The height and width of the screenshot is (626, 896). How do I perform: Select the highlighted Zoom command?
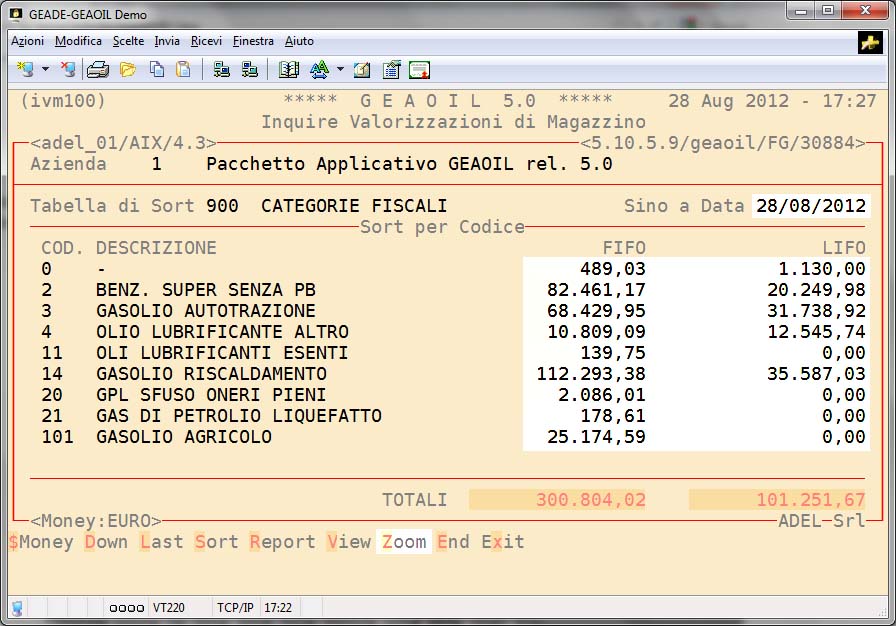[x=404, y=542]
